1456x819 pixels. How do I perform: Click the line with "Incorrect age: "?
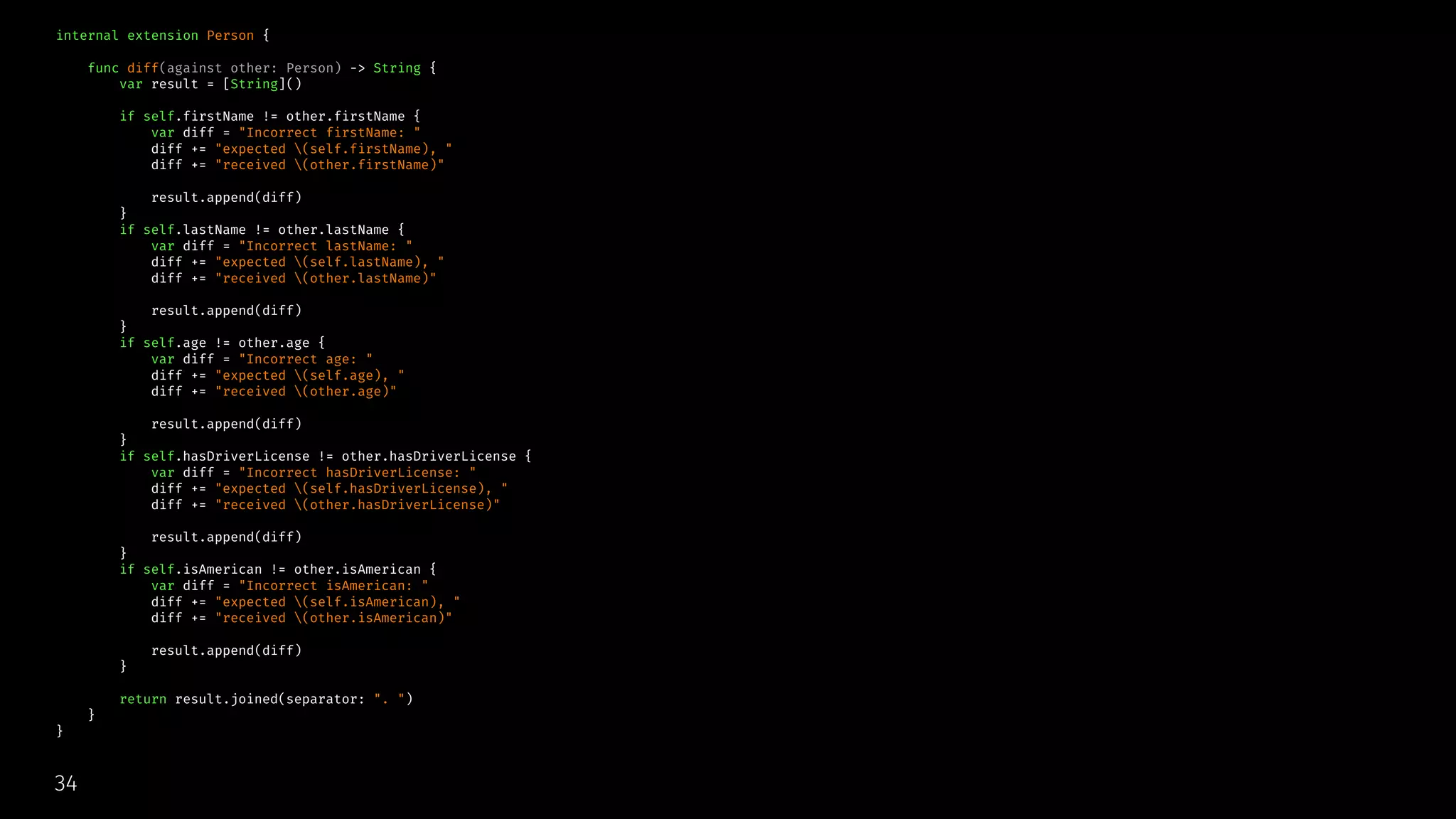(x=262, y=359)
